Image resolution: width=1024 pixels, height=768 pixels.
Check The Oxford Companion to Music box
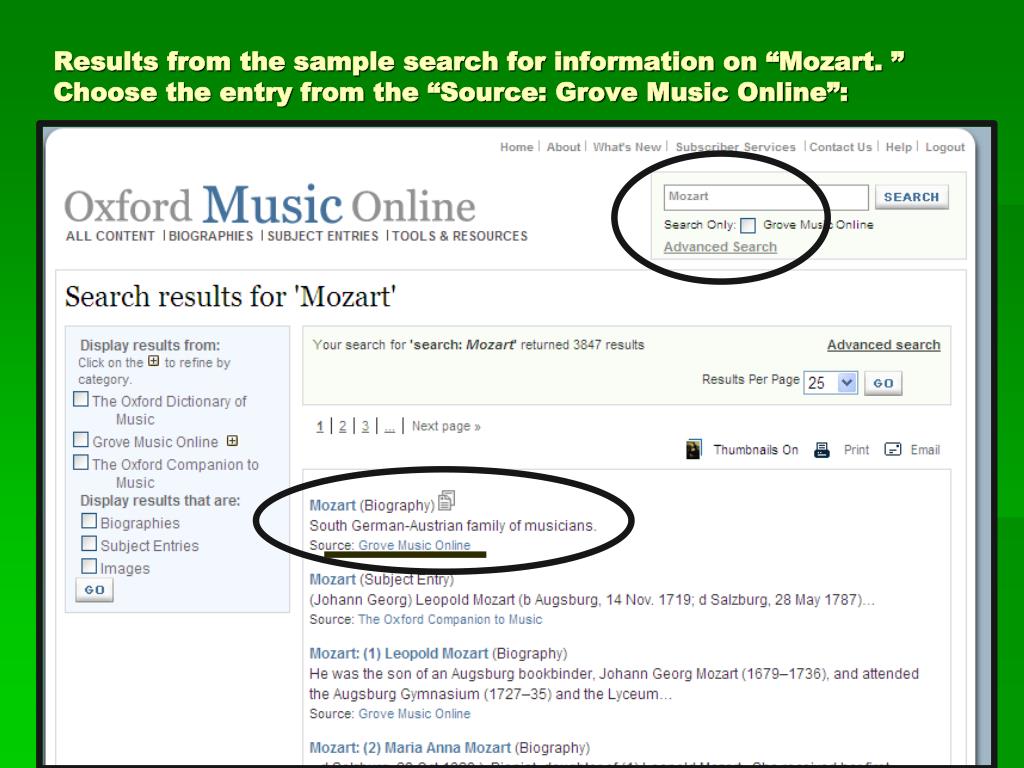click(x=81, y=462)
